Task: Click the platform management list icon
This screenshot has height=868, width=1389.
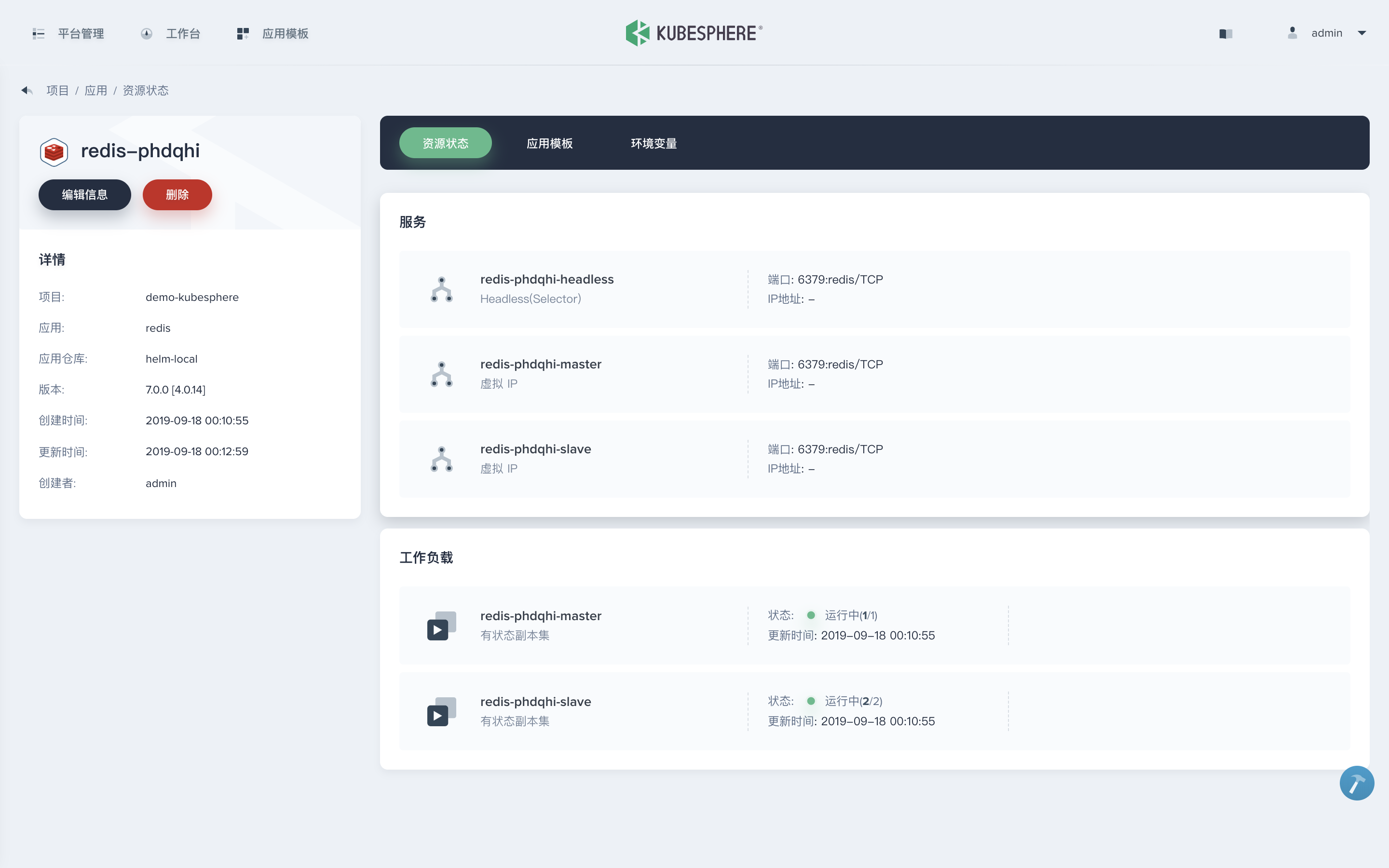Action: (39, 33)
